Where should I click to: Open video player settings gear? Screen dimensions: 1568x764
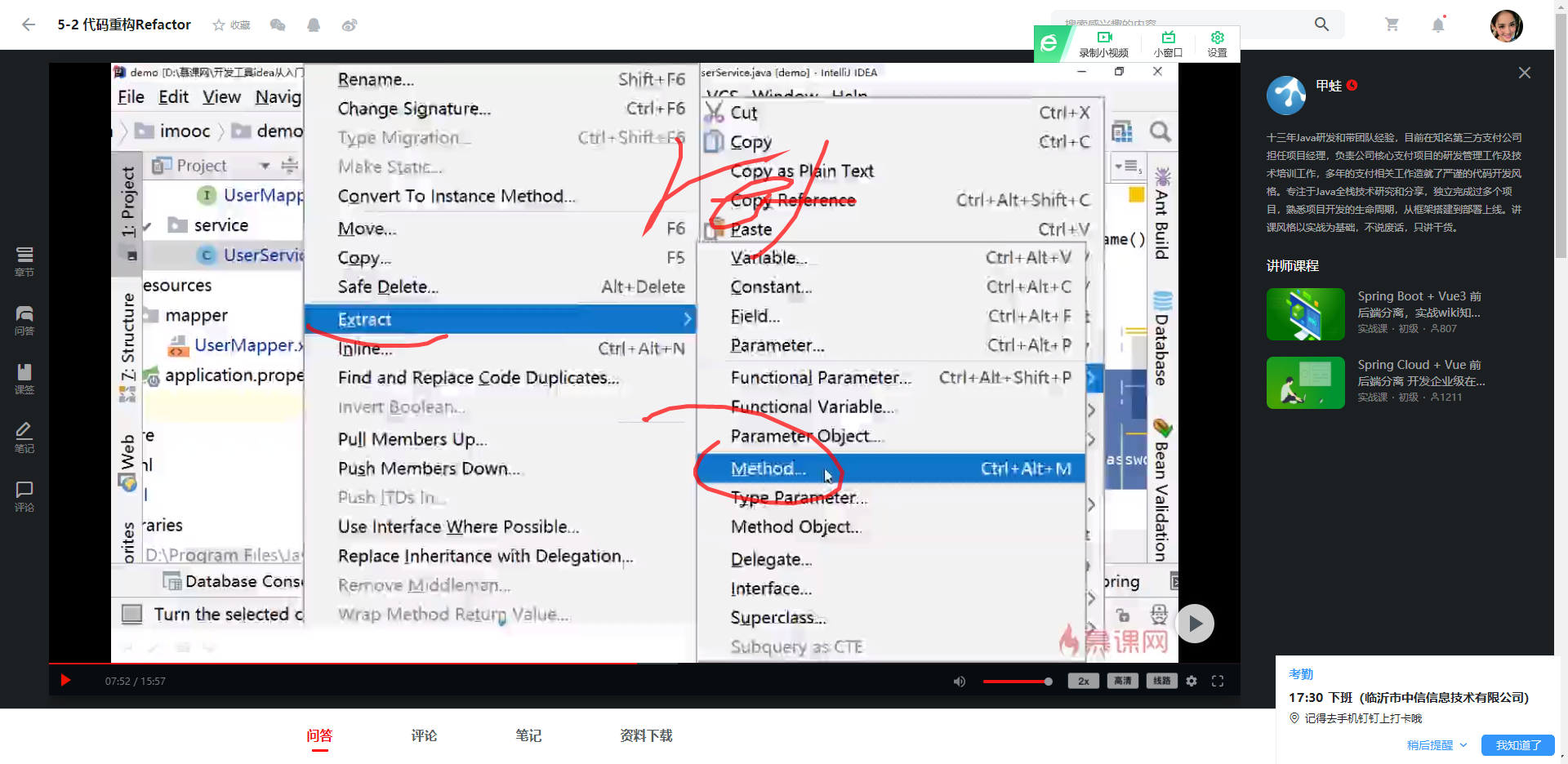pyautogui.click(x=1192, y=682)
